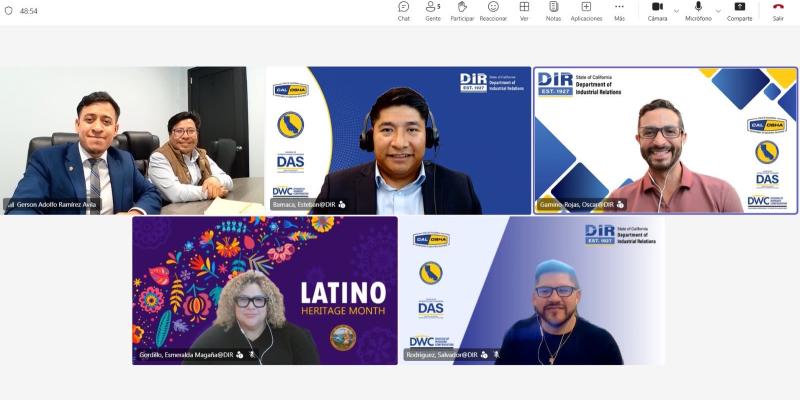Image resolution: width=800 pixels, height=400 pixels.
Task: Open Aplicaciones in the meeting toolbar
Action: 586,11
